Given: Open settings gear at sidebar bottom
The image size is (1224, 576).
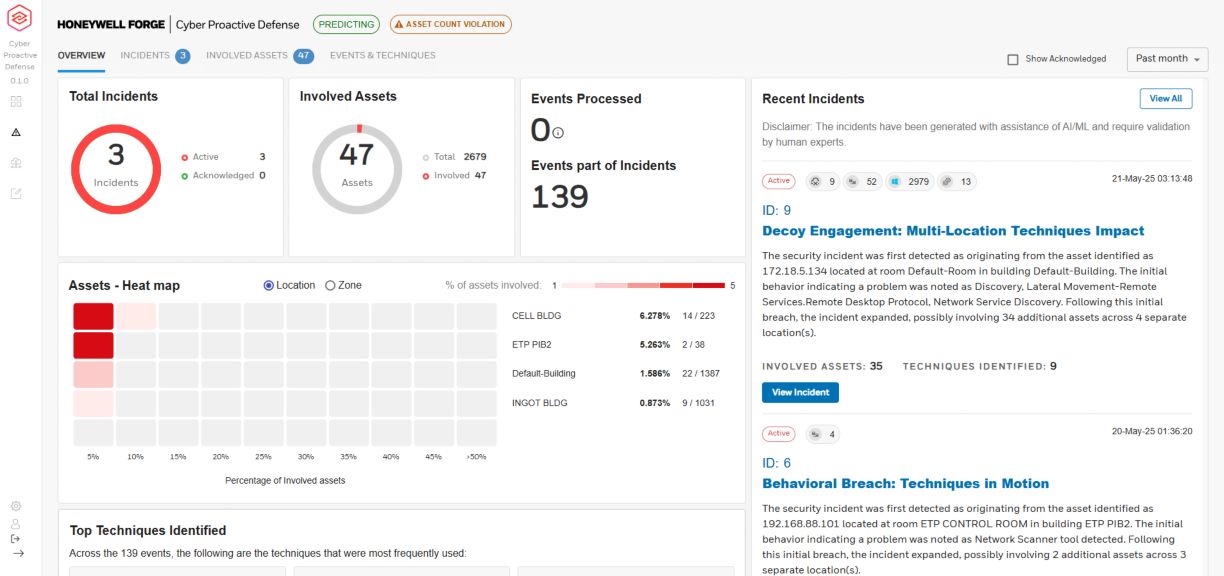Looking at the screenshot, I should [16, 506].
